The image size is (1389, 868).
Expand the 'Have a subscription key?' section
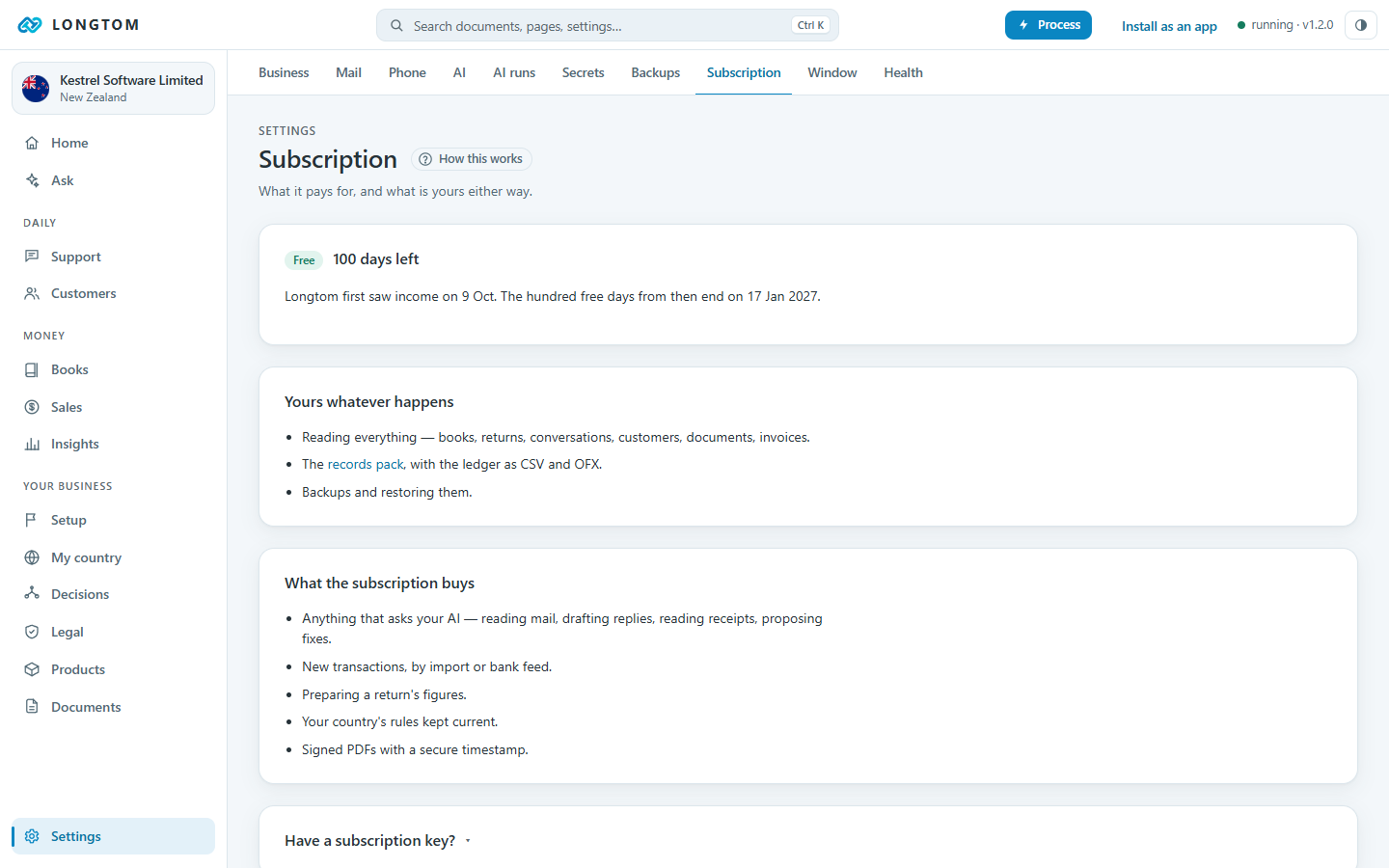(378, 841)
